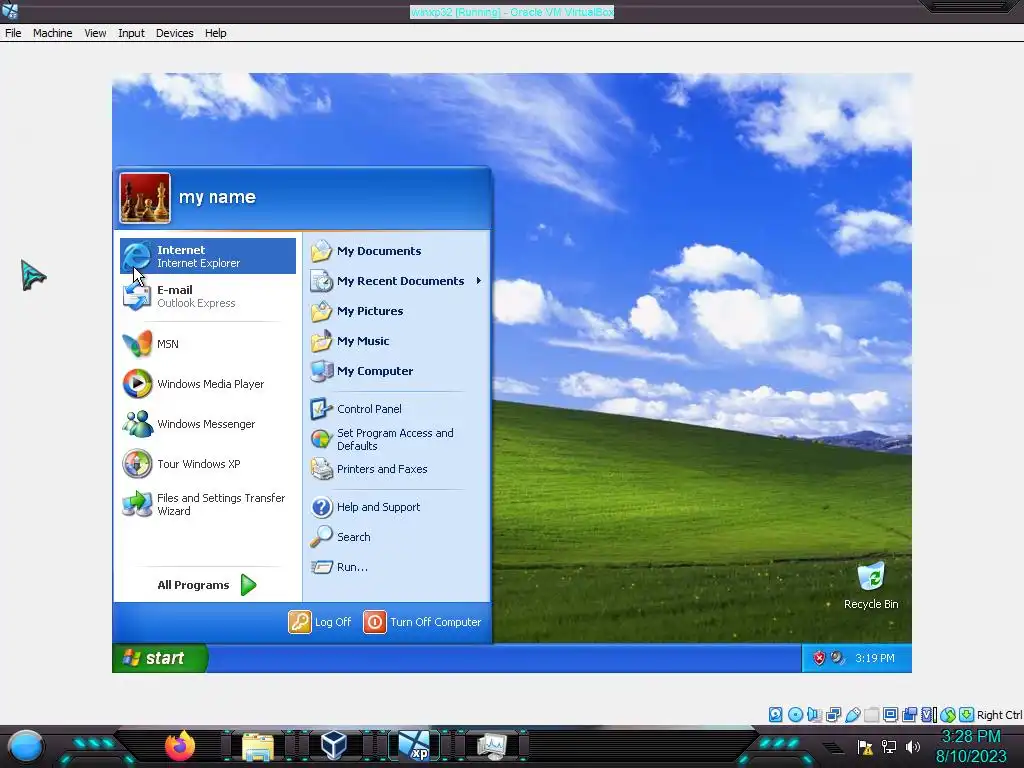The width and height of the screenshot is (1024, 768).
Task: Select the running XP VM taskbar icon
Action: (414, 746)
